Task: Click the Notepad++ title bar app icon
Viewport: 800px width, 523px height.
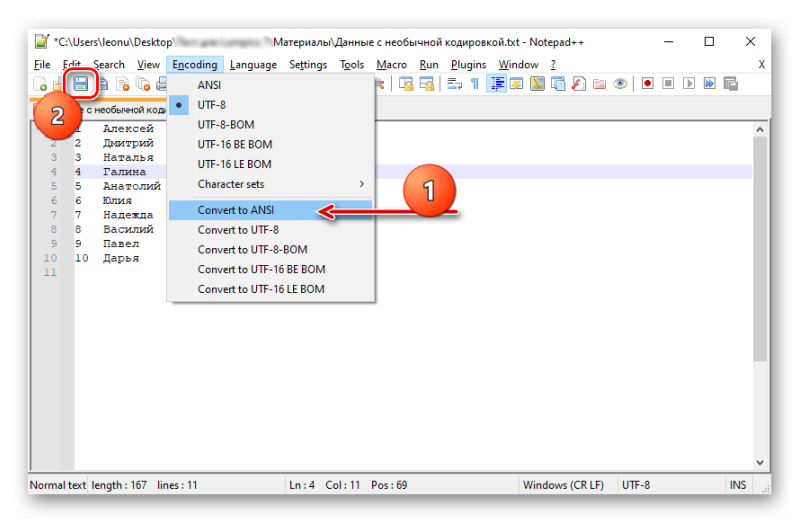Action: click(x=42, y=41)
